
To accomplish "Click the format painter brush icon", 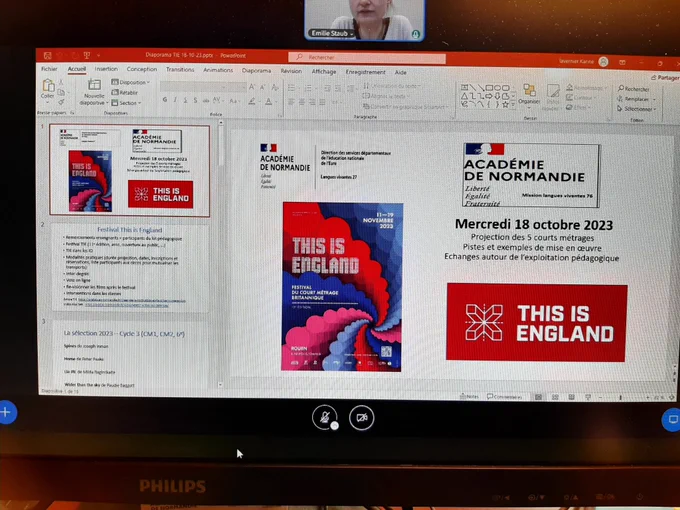I will pyautogui.click(x=61, y=102).
